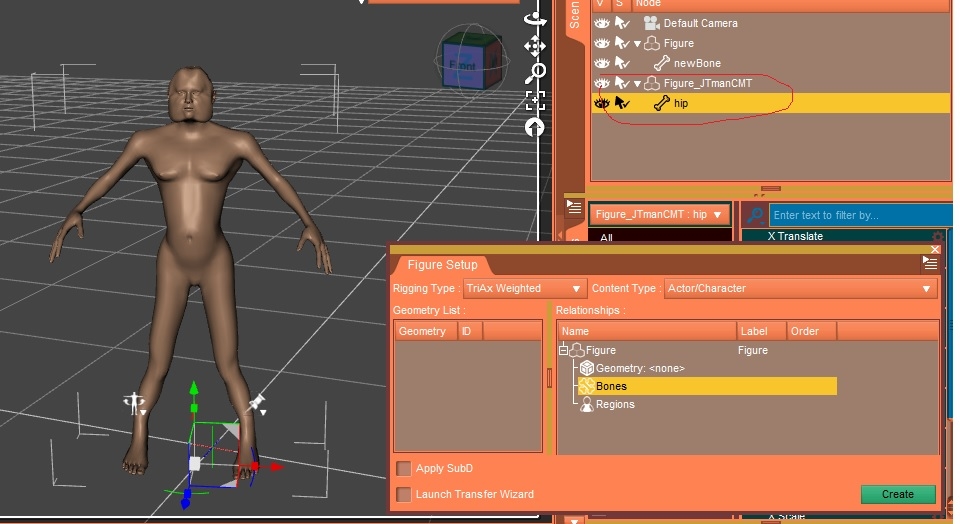Enable the Apply SubD checkbox
The image size is (960, 524).
404,468
